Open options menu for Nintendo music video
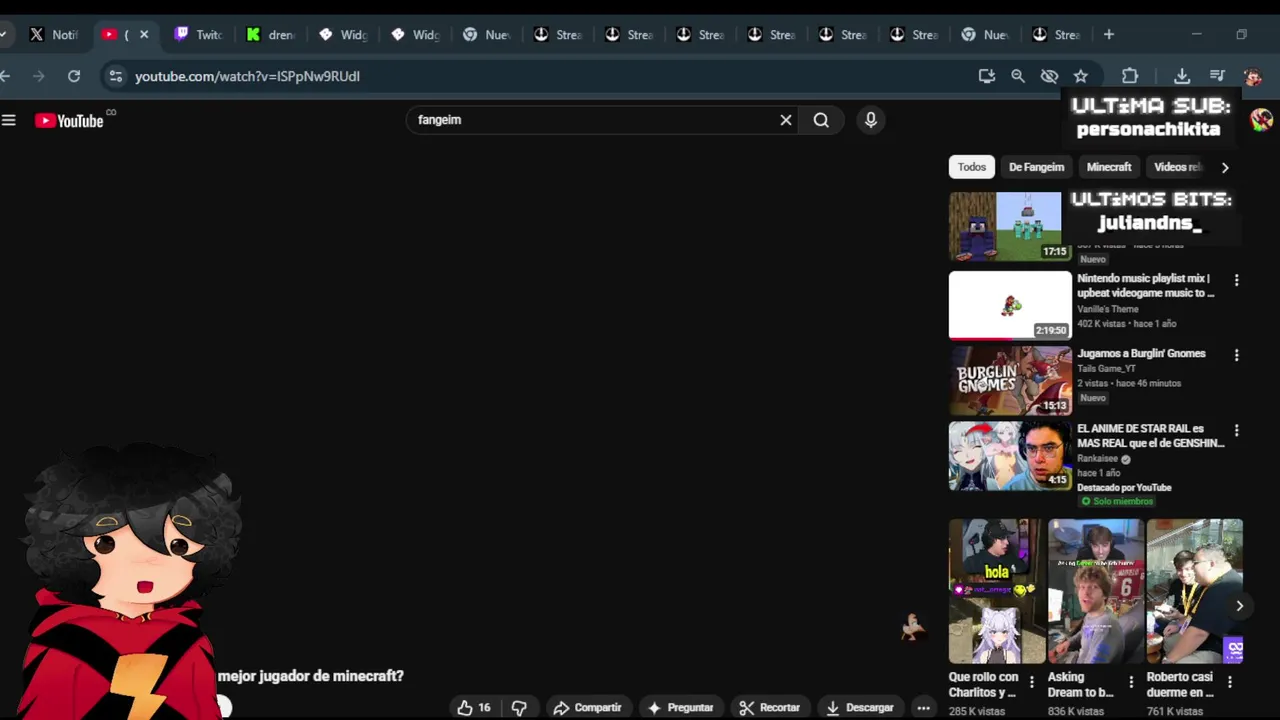The image size is (1280, 720). tap(1236, 280)
